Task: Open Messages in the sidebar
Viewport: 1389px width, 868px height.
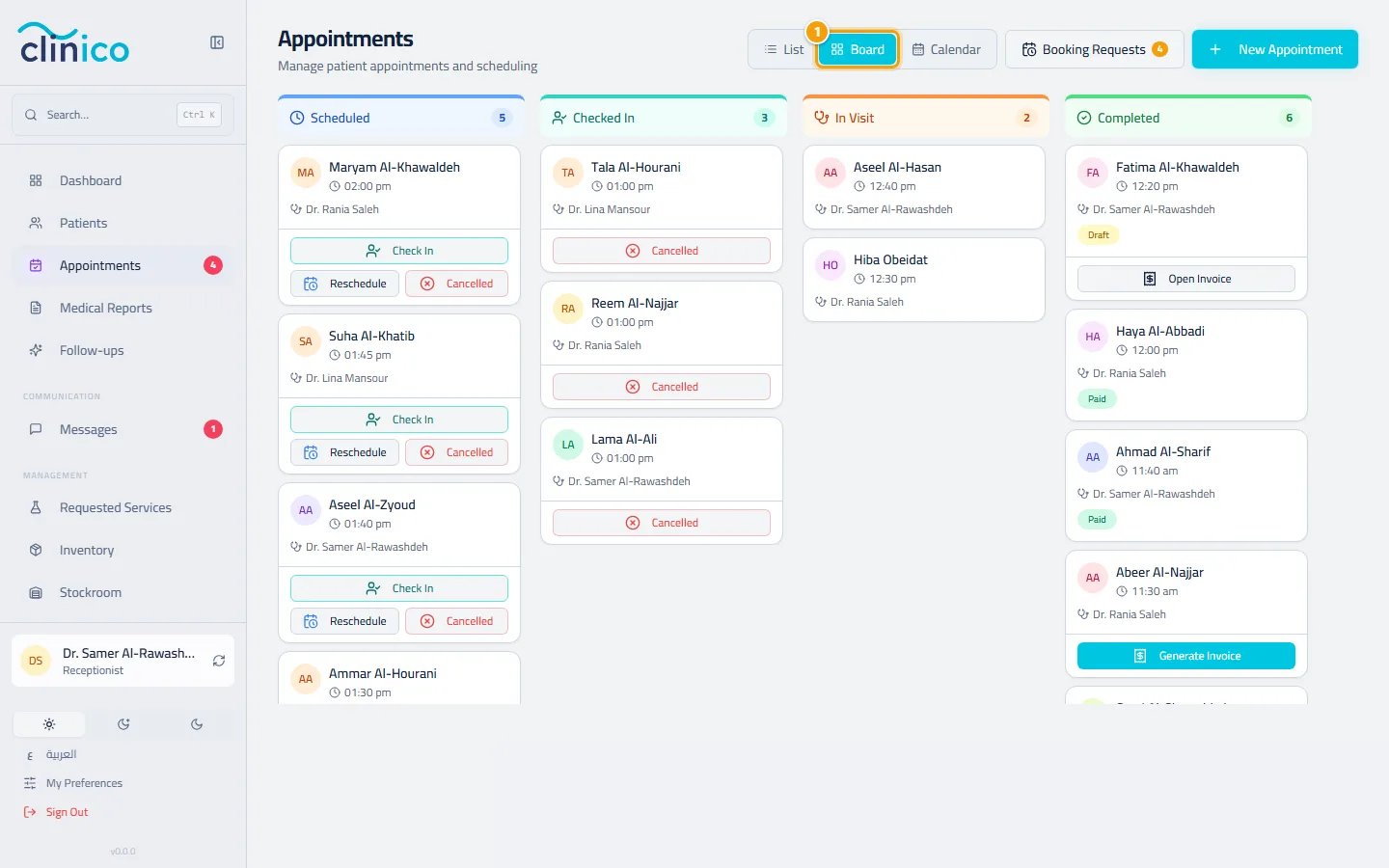Action: click(123, 429)
